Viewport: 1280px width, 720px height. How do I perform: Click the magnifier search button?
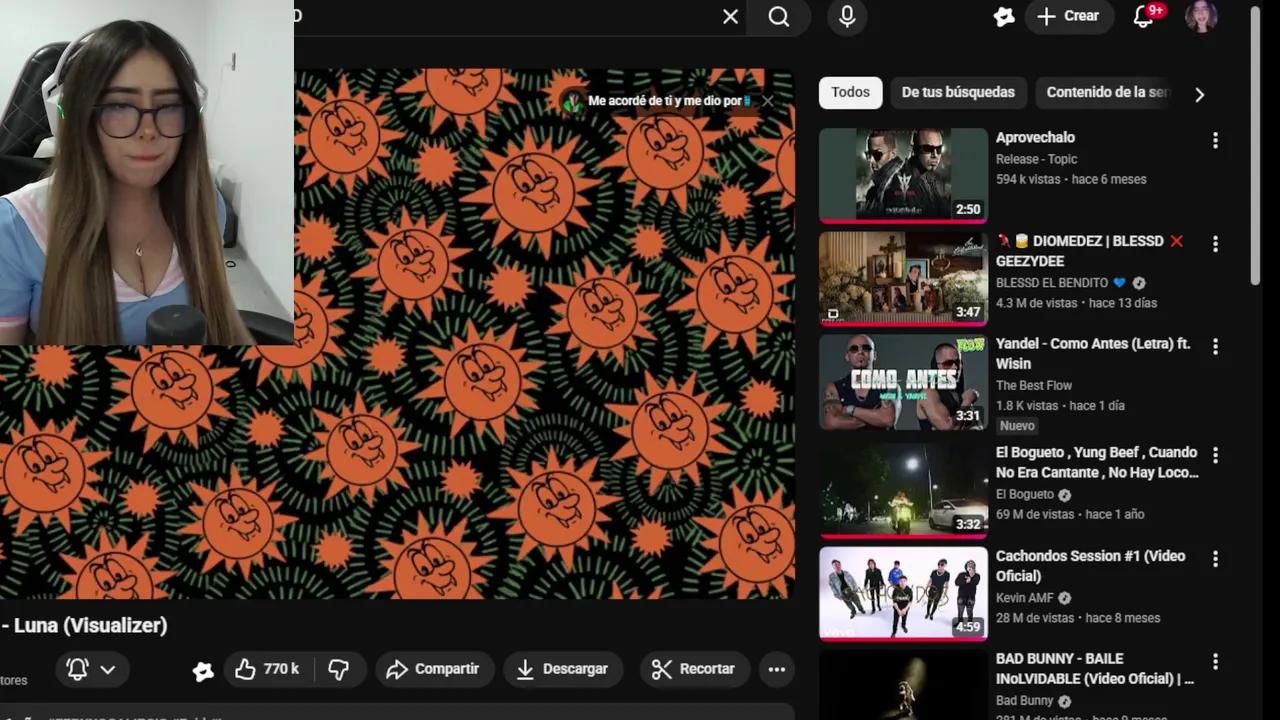click(x=779, y=17)
